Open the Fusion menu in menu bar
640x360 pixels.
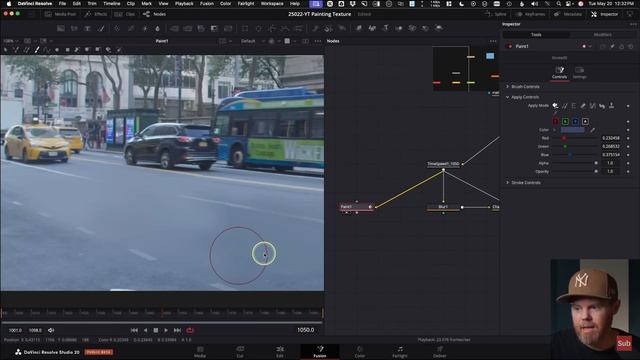pyautogui.click(x=207, y=3)
